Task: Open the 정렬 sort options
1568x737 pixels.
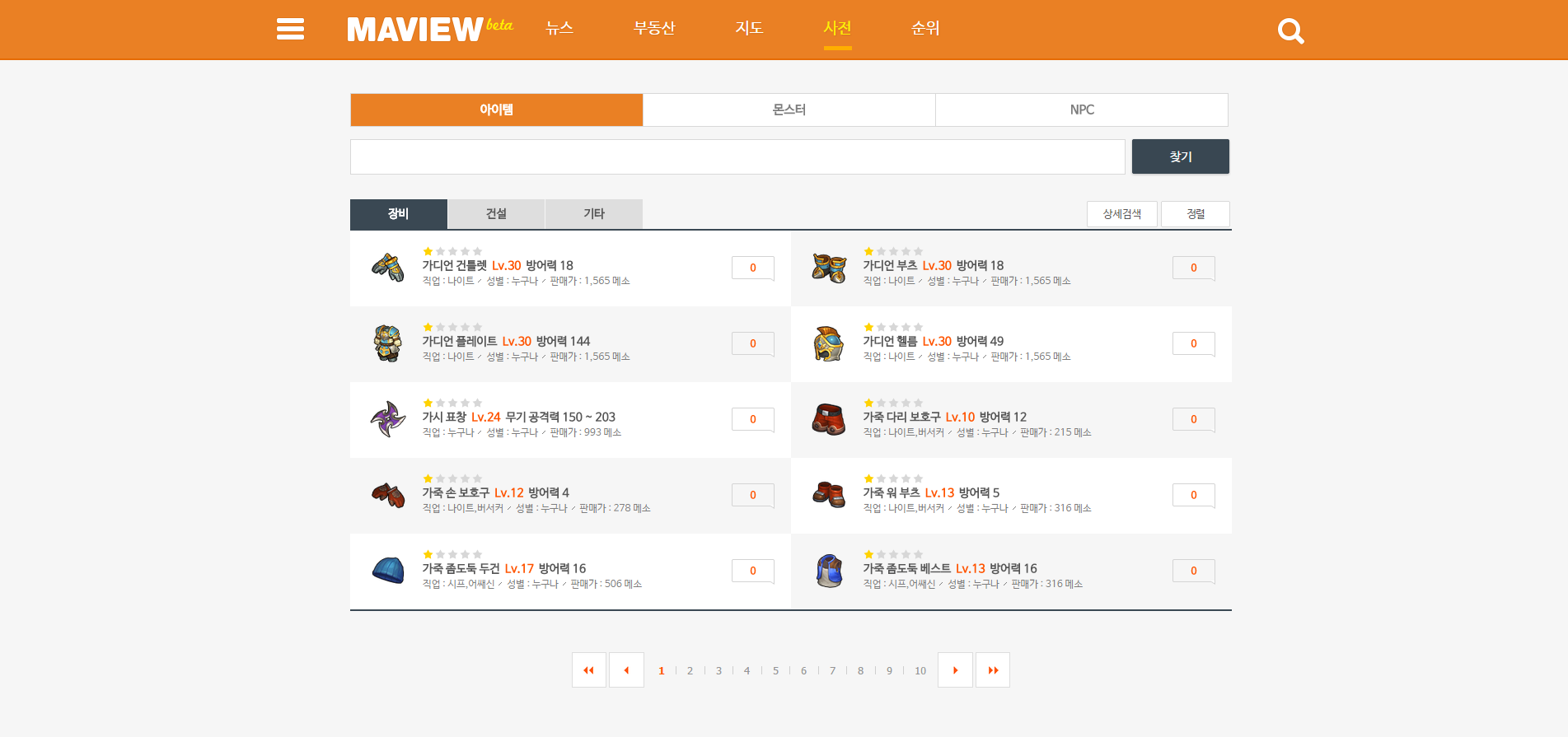Action: [1195, 214]
